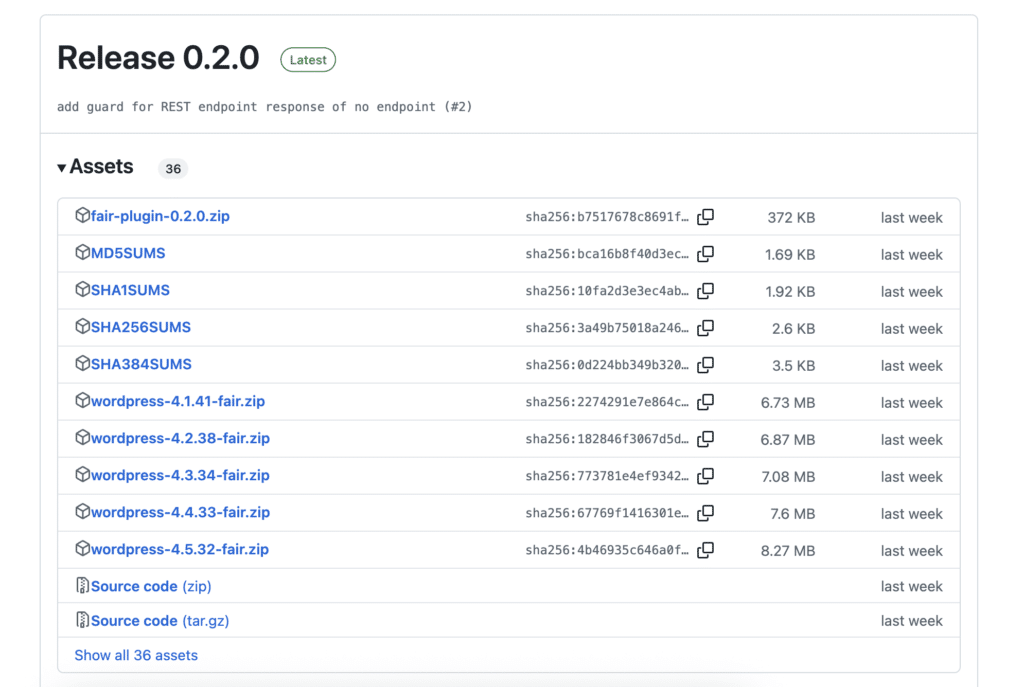Download the MD5SUMS file

click(x=128, y=253)
